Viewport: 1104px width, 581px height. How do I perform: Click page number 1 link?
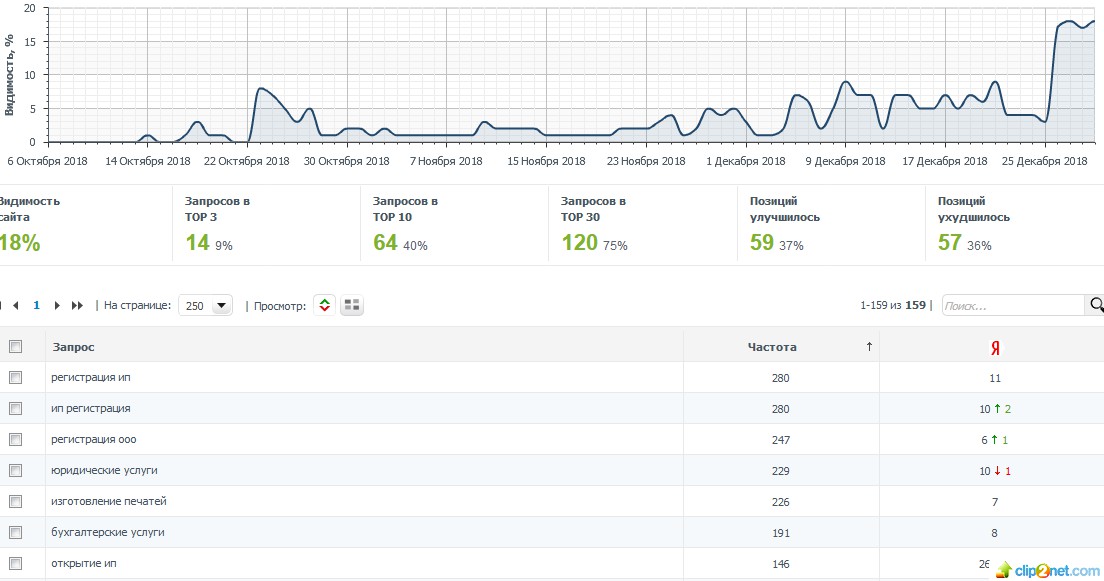click(37, 306)
